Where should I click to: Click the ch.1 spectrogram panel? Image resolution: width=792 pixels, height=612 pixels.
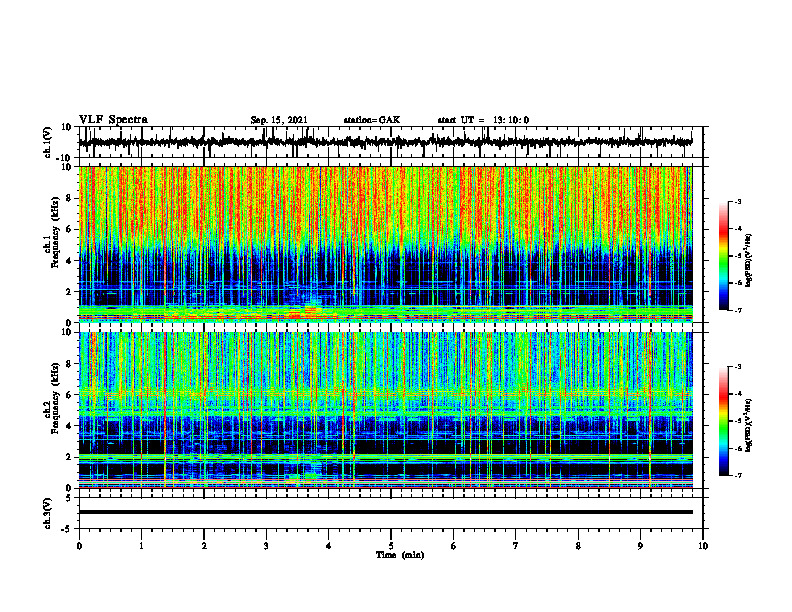[385, 244]
